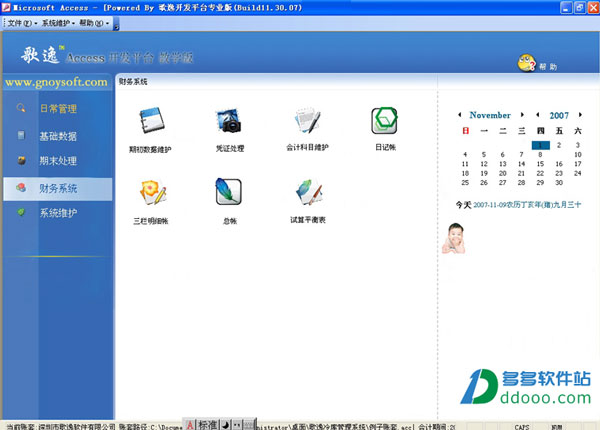Open the 帮助(H) menu
Viewport: 600px width, 430px height.
pos(94,23)
